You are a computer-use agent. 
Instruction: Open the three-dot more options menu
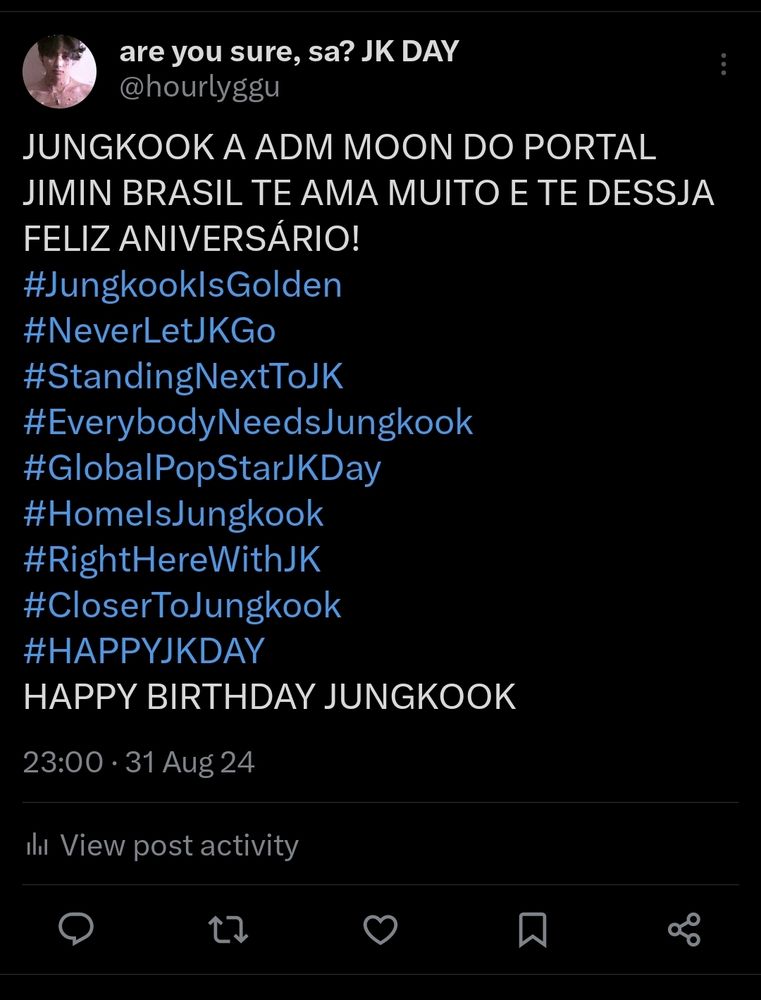pos(723,64)
